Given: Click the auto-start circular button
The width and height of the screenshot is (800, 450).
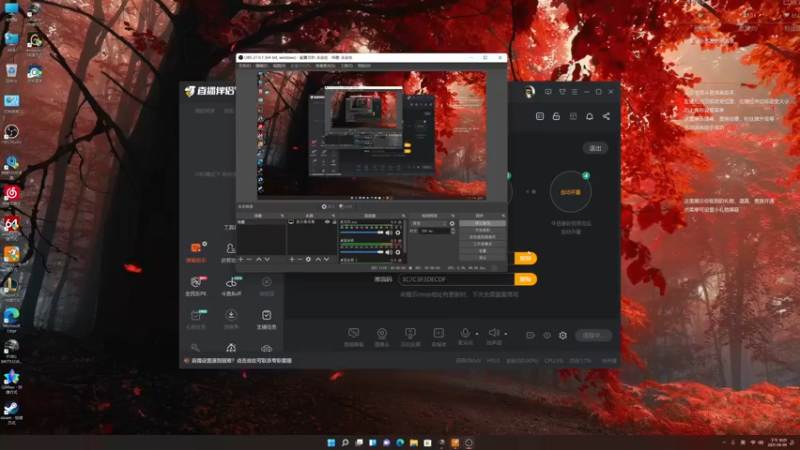Looking at the screenshot, I should [570, 192].
